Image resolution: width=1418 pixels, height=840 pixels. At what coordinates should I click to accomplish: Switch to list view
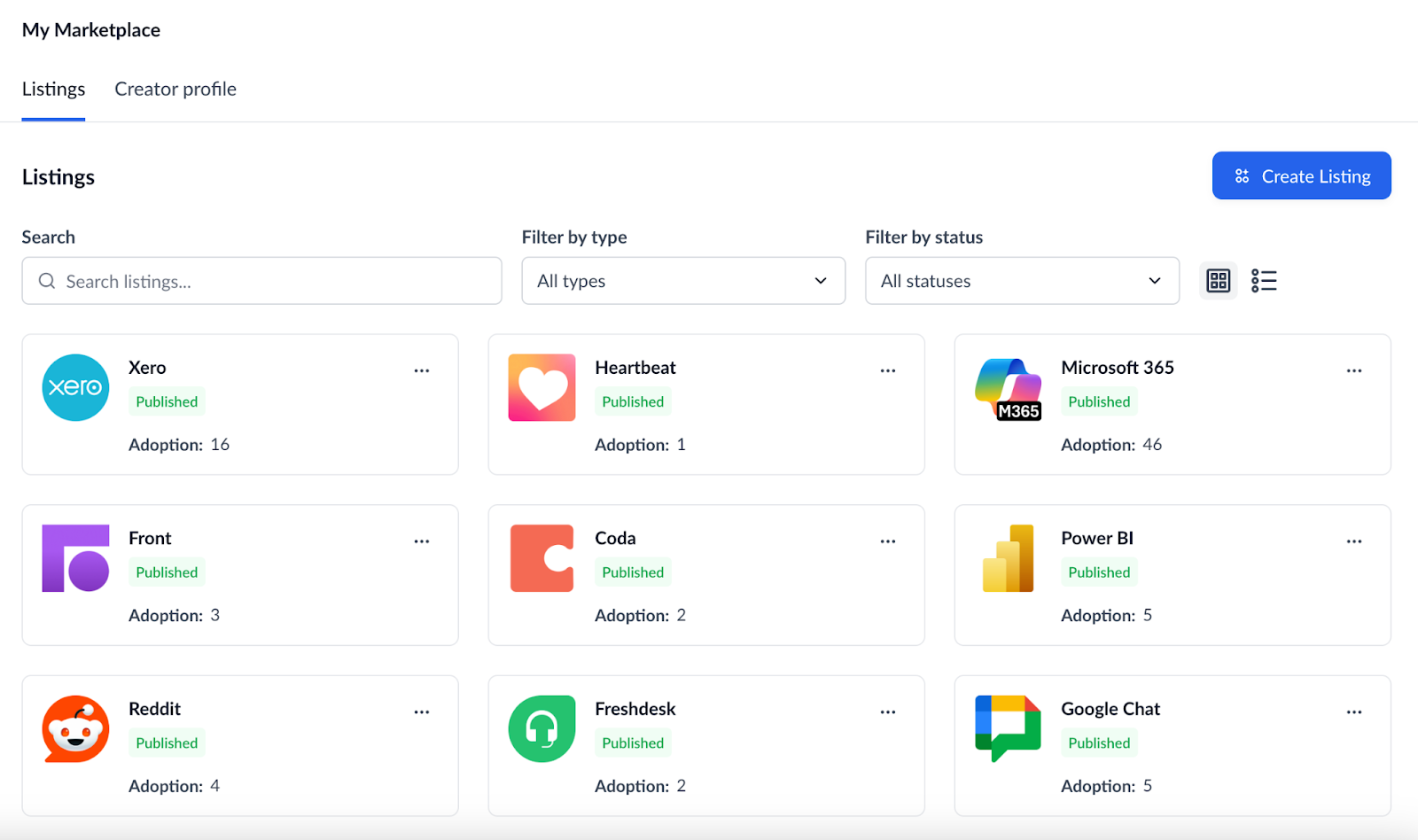pyautogui.click(x=1264, y=281)
